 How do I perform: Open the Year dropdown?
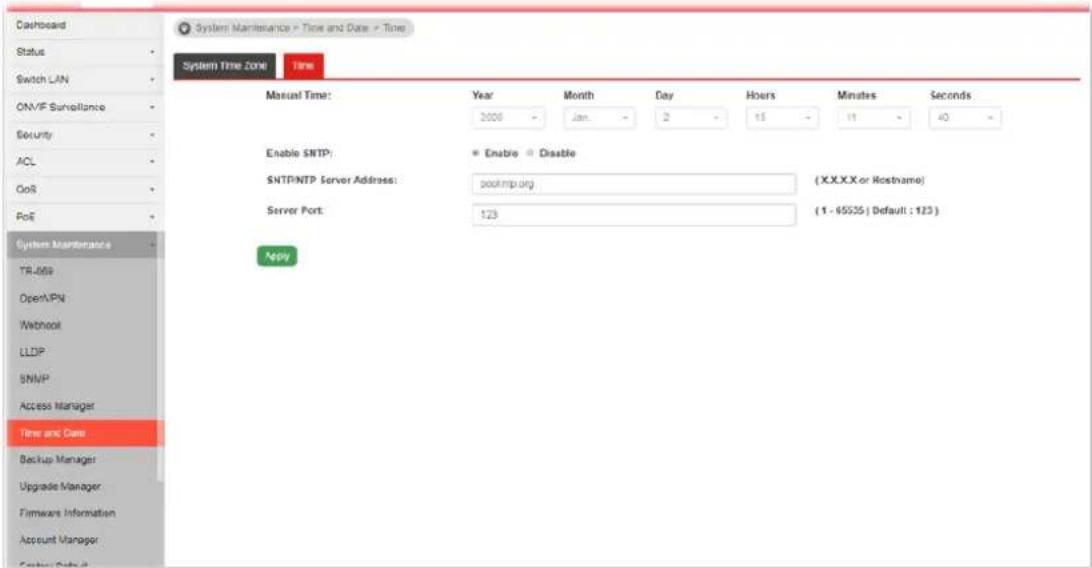[508, 118]
